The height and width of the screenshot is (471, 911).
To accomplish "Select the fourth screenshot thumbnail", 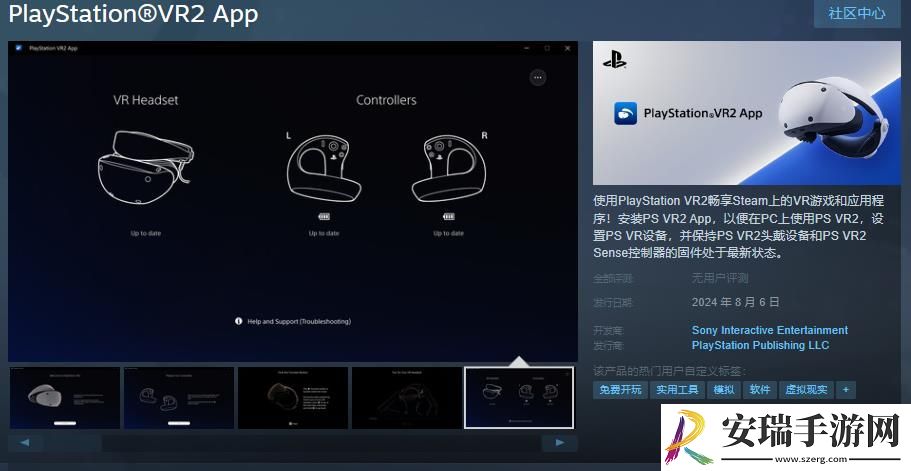I will [407, 398].
